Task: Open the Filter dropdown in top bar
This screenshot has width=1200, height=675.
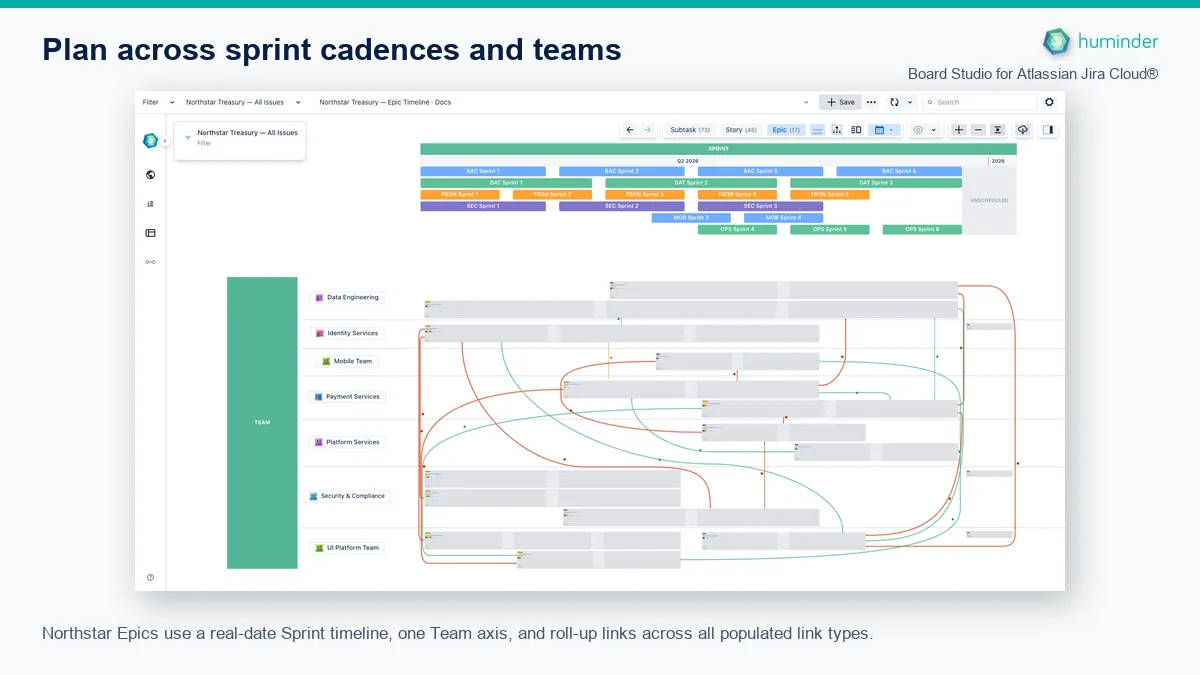Action: coord(158,102)
